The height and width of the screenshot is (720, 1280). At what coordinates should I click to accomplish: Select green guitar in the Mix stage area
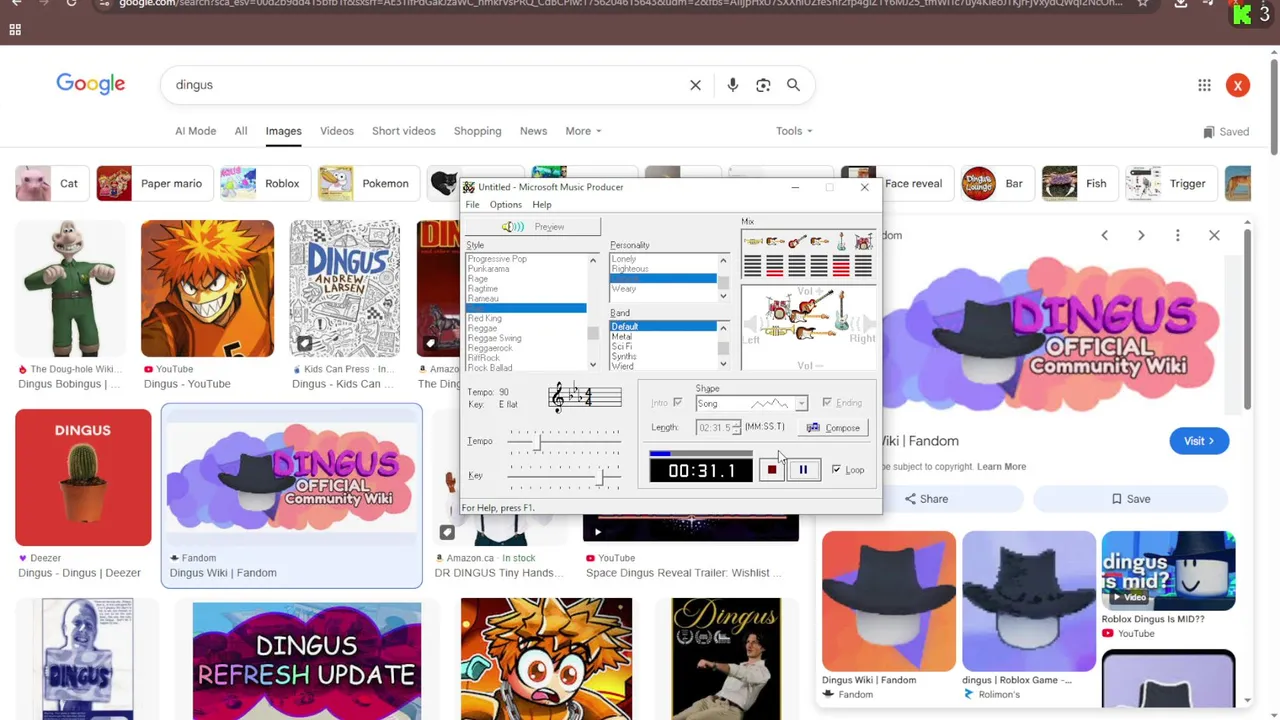841,310
